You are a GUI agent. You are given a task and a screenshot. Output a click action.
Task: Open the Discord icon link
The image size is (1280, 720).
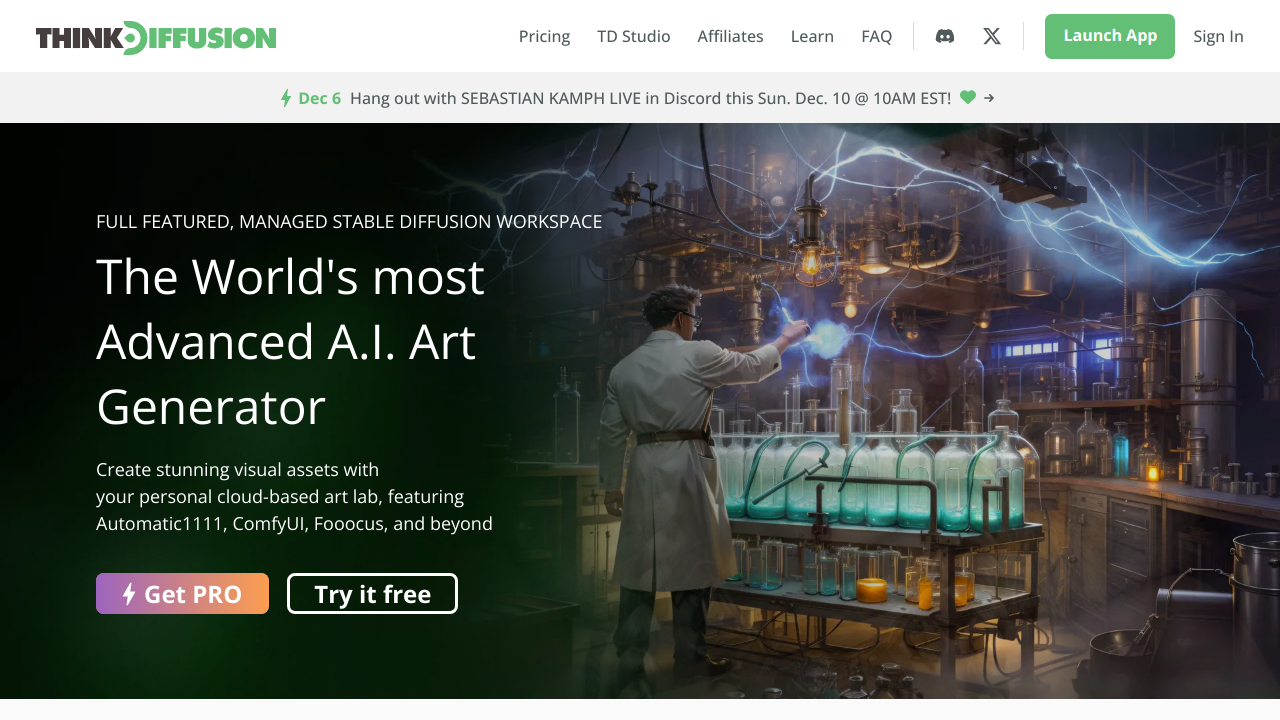944,36
